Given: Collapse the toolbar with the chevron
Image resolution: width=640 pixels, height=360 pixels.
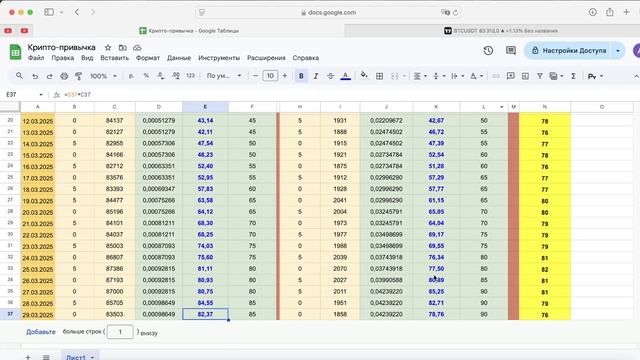Looking at the screenshot, I should click(x=636, y=76).
